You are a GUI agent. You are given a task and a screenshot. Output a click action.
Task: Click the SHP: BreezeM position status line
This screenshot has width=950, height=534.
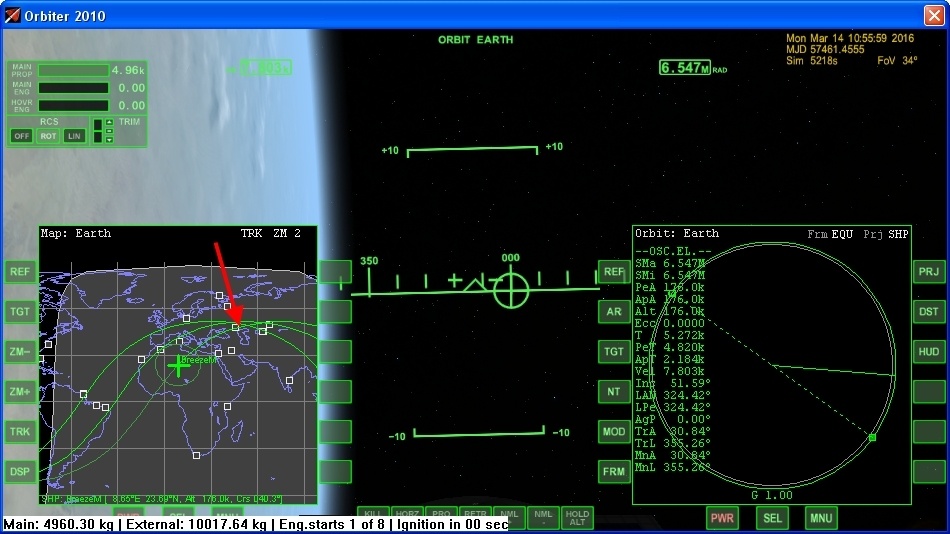pyautogui.click(x=162, y=499)
